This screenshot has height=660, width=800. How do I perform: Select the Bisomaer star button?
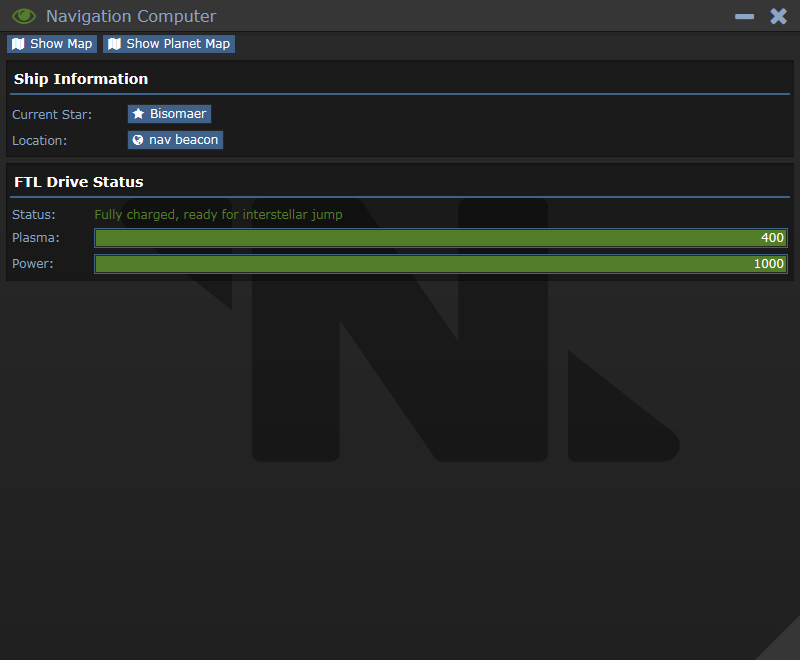coord(169,114)
